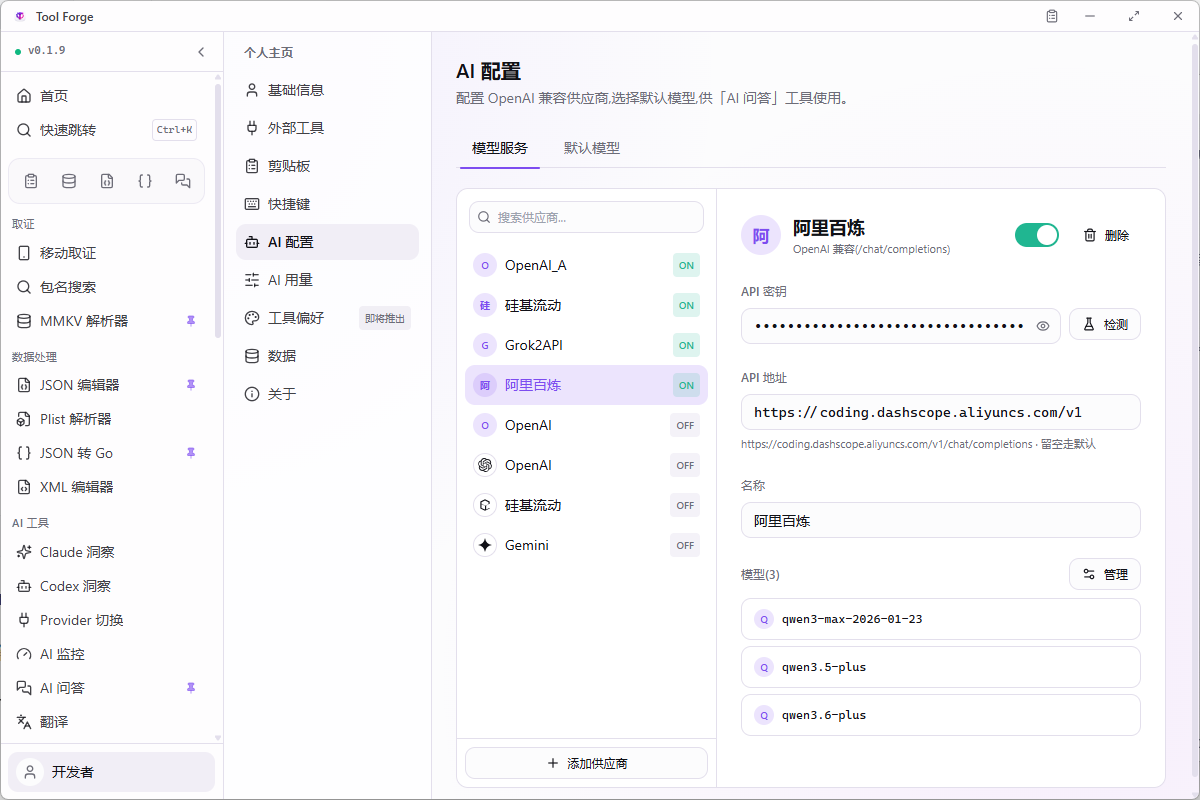This screenshot has width=1200, height=800.
Task: Select AI 配置 in settings menu
Action: (x=327, y=242)
